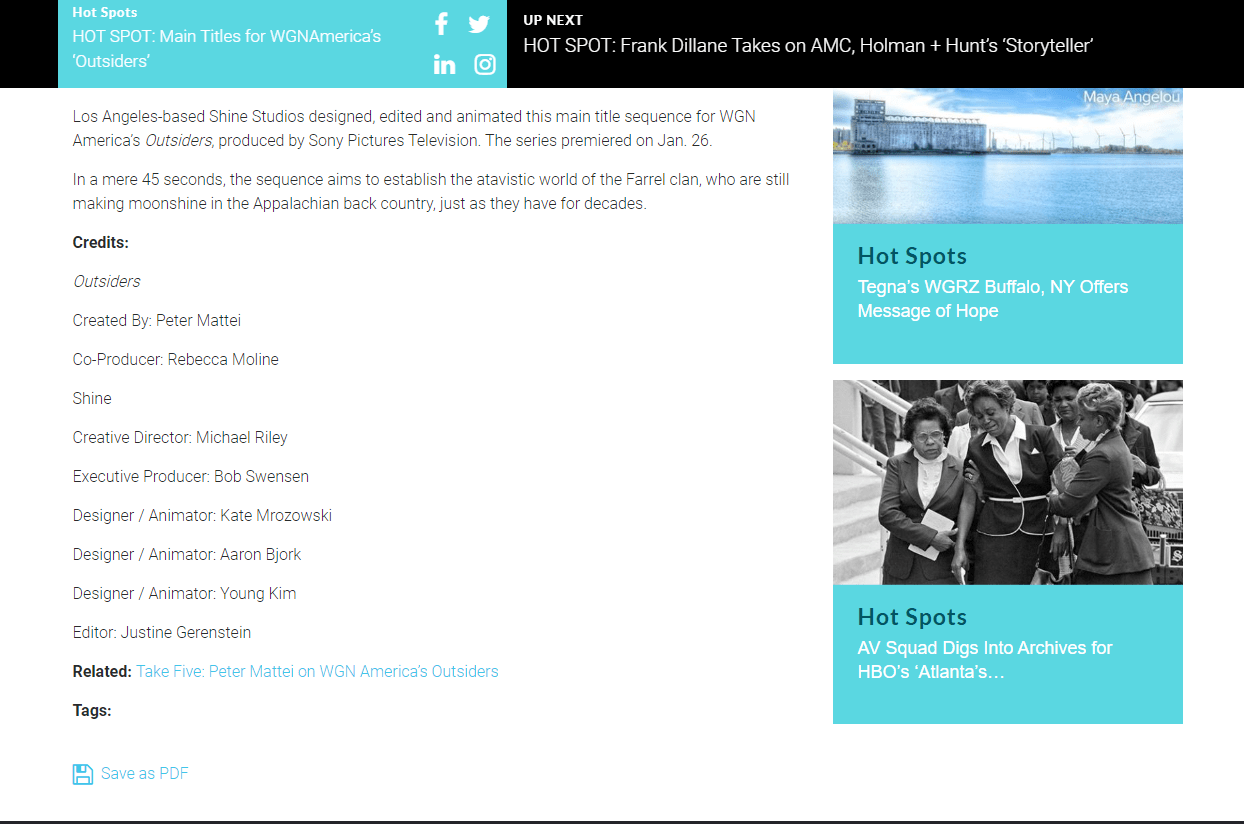This screenshot has height=824, width=1244.
Task: Open AV Squad Digs Into Archives article
Action: coord(985,660)
